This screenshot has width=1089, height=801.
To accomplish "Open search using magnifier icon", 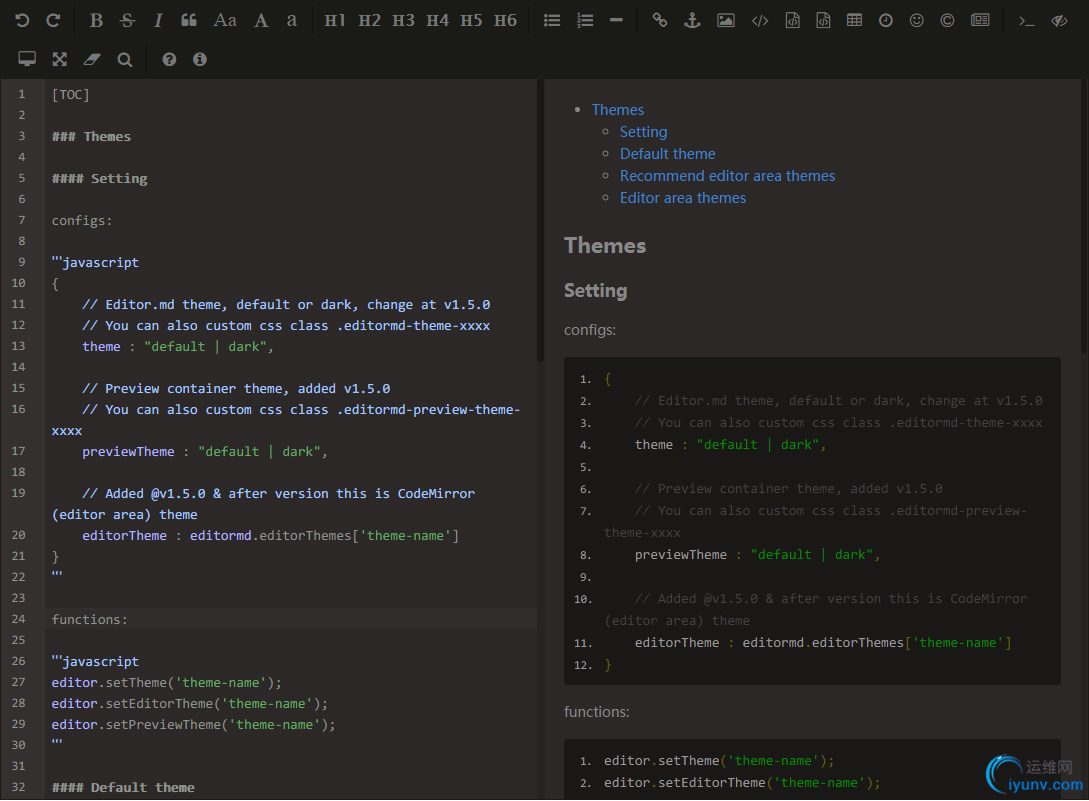I will point(125,60).
